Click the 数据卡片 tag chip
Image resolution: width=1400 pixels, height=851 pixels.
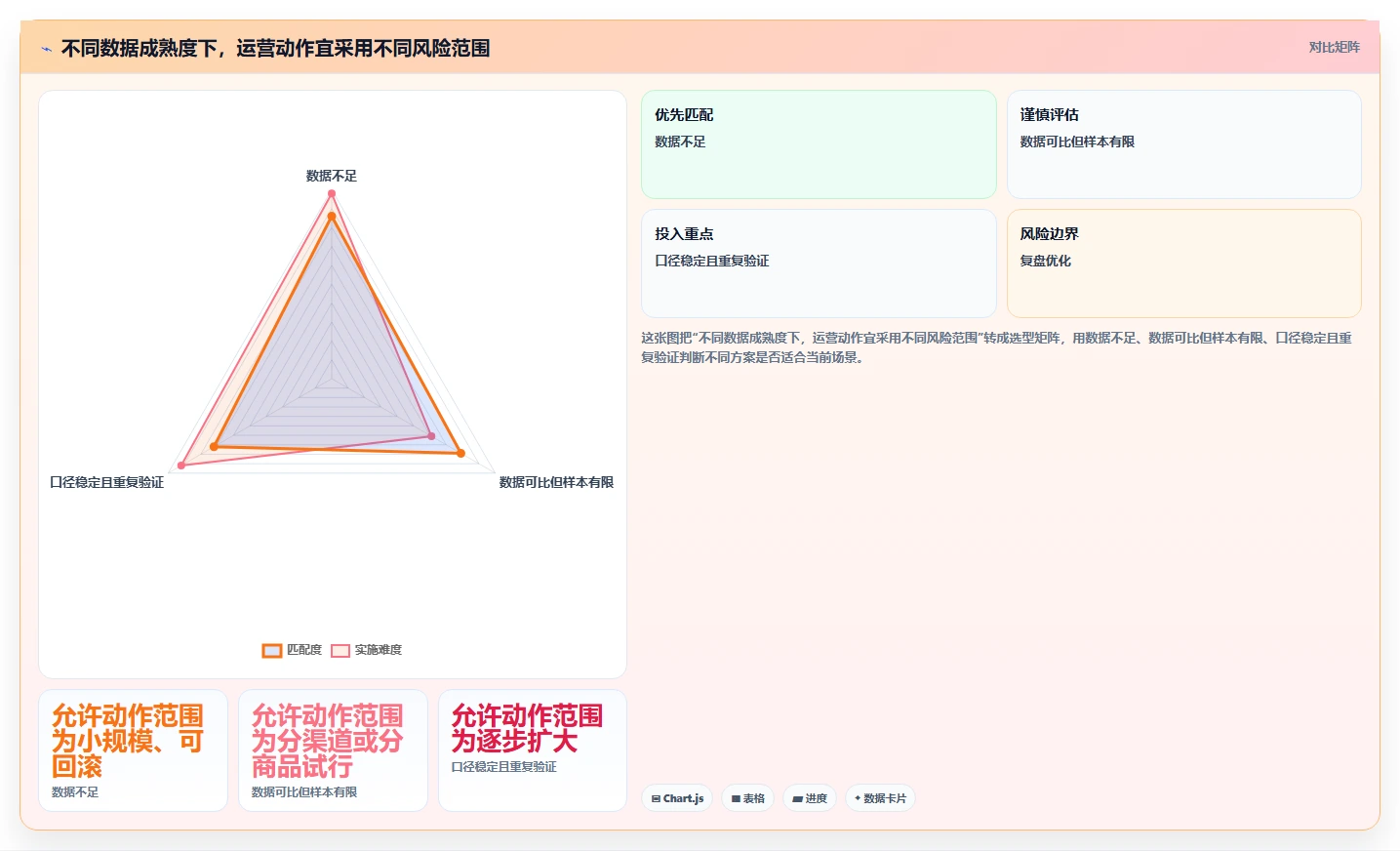click(x=881, y=798)
